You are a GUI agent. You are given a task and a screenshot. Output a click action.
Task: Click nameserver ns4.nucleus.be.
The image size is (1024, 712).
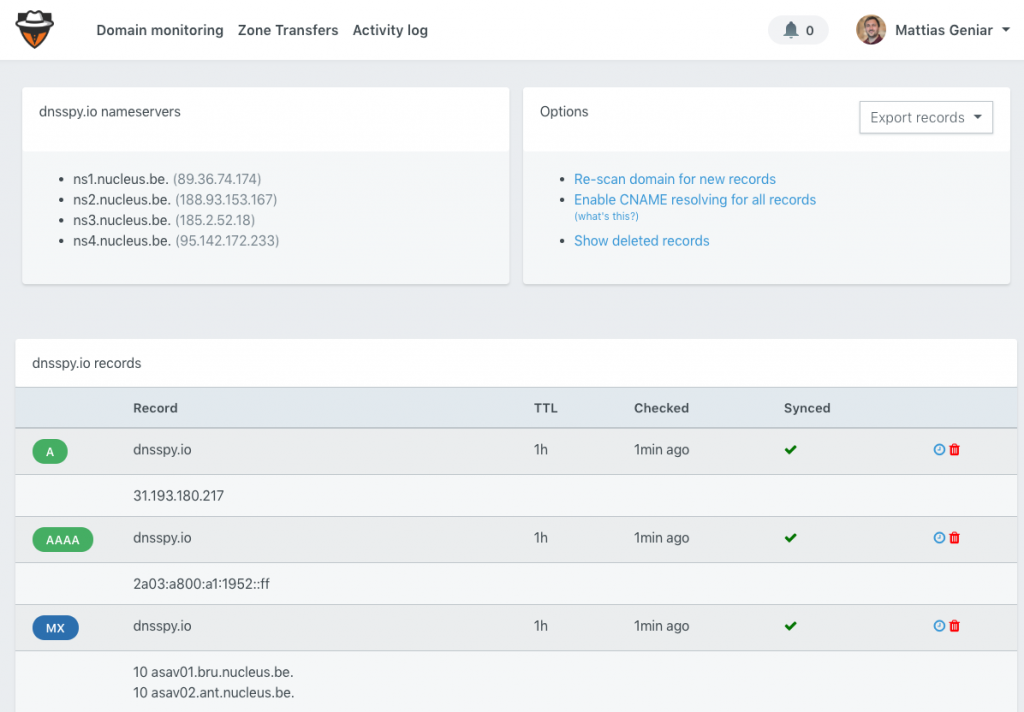tap(122, 241)
